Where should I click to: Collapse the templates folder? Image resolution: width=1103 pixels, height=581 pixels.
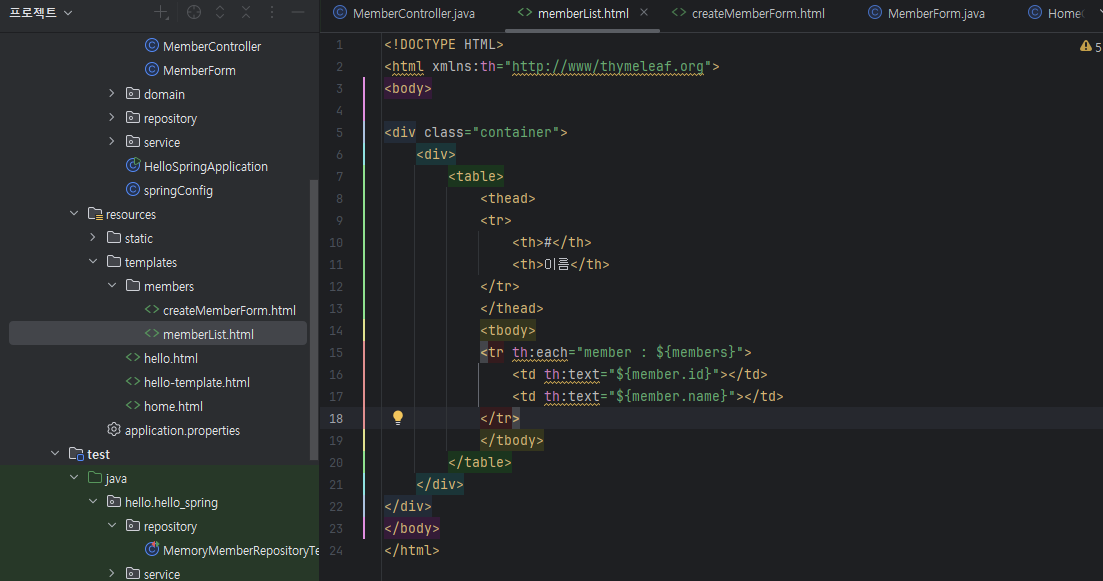tap(93, 262)
